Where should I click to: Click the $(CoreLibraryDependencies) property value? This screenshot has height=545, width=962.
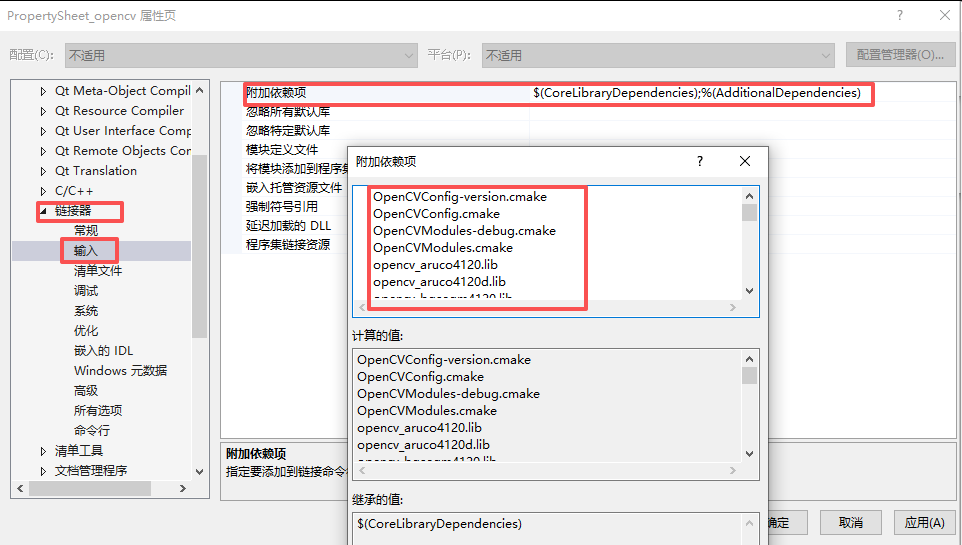tap(696, 93)
